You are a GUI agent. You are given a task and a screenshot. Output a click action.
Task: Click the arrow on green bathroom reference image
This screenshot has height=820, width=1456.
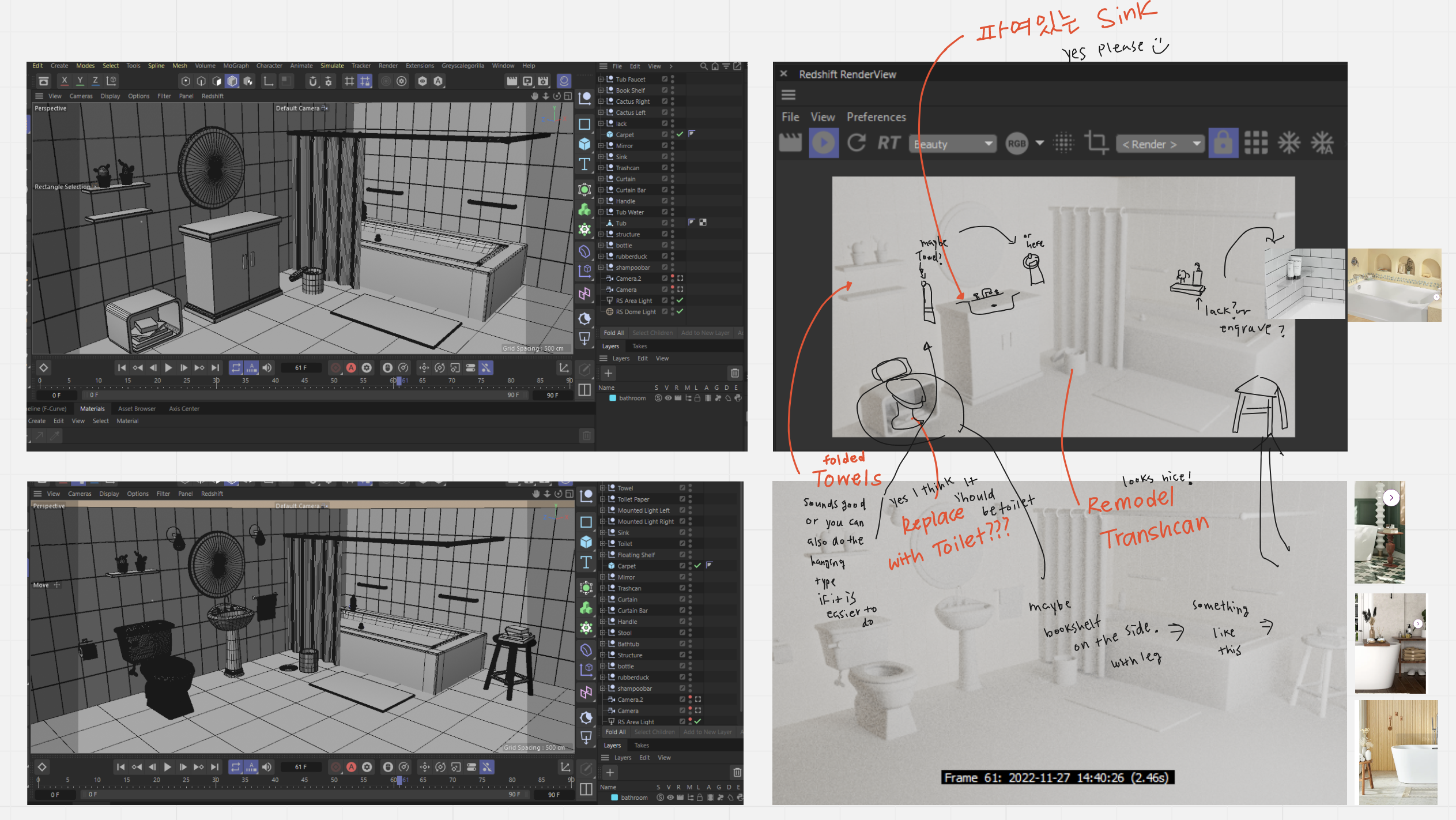(x=1391, y=497)
